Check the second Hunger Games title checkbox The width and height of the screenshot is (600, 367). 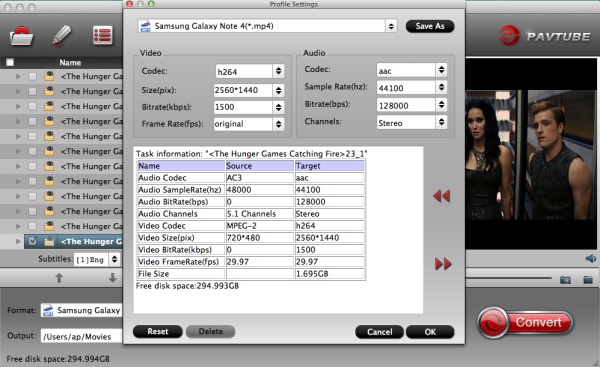point(33,91)
